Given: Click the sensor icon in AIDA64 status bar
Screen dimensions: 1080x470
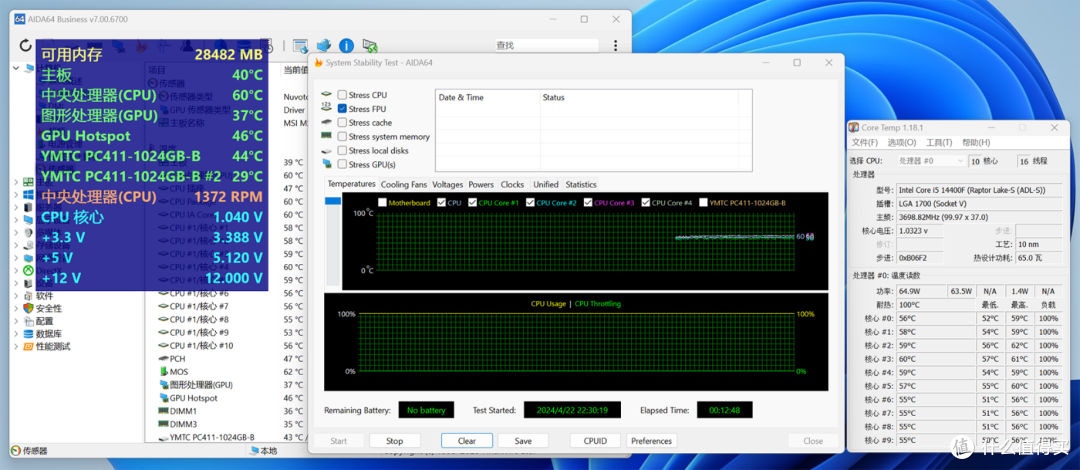Looking at the screenshot, I should [15, 451].
